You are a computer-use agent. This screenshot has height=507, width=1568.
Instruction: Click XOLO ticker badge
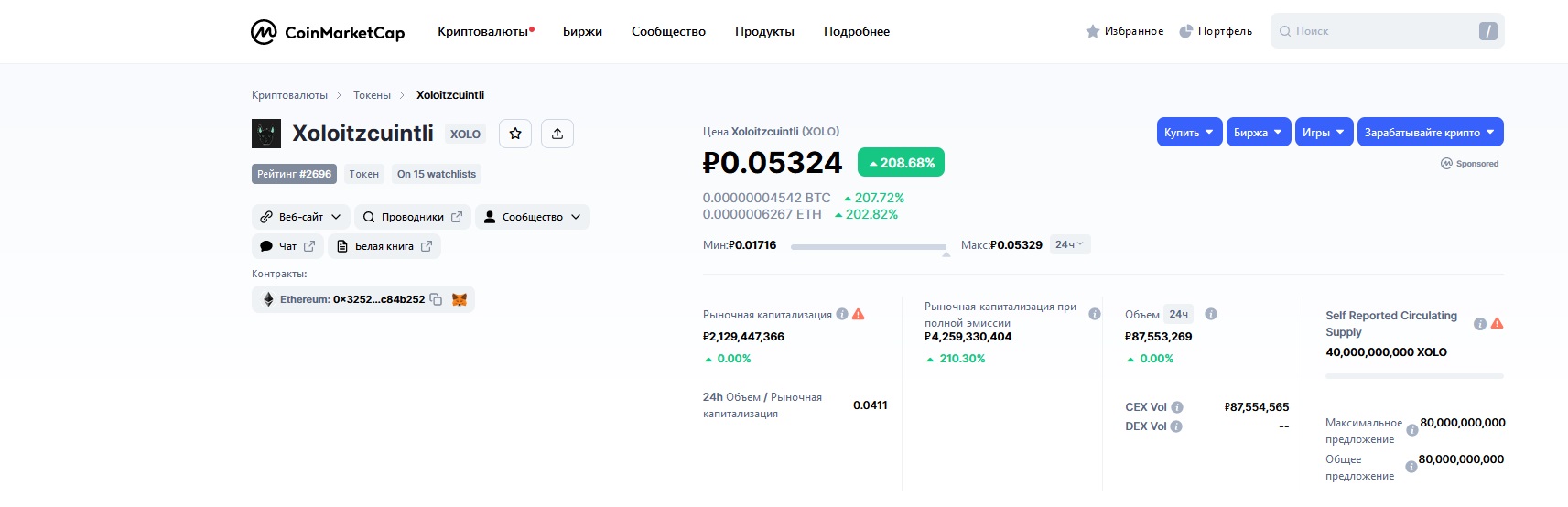pyautogui.click(x=465, y=134)
